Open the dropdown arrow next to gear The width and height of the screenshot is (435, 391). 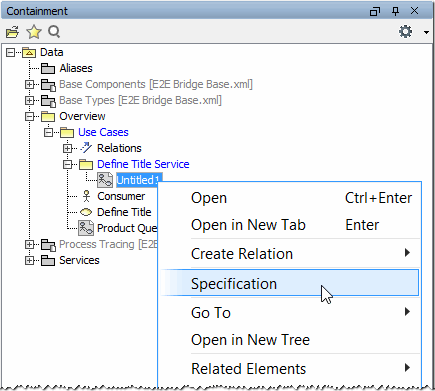click(426, 32)
